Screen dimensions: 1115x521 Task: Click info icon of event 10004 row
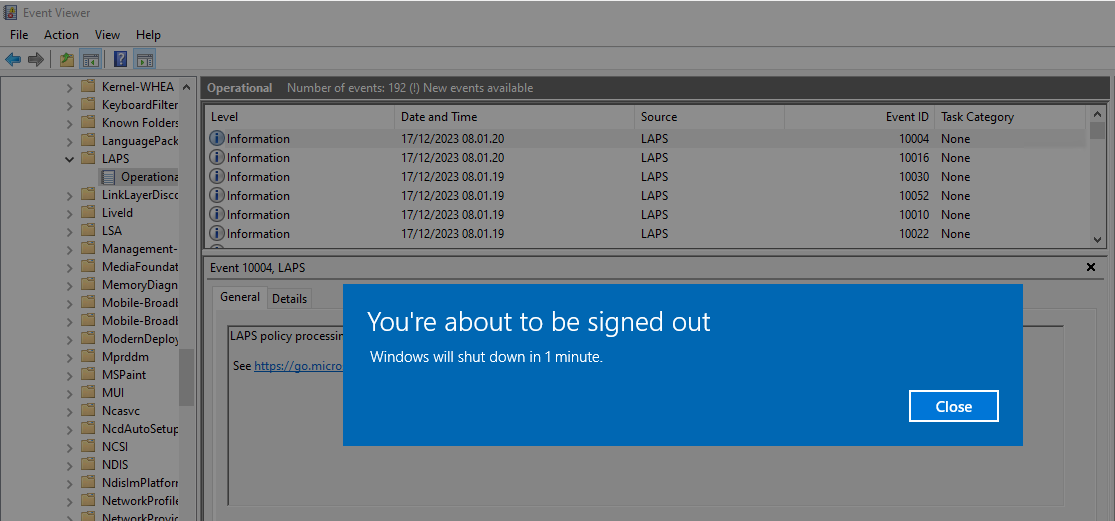click(217, 138)
